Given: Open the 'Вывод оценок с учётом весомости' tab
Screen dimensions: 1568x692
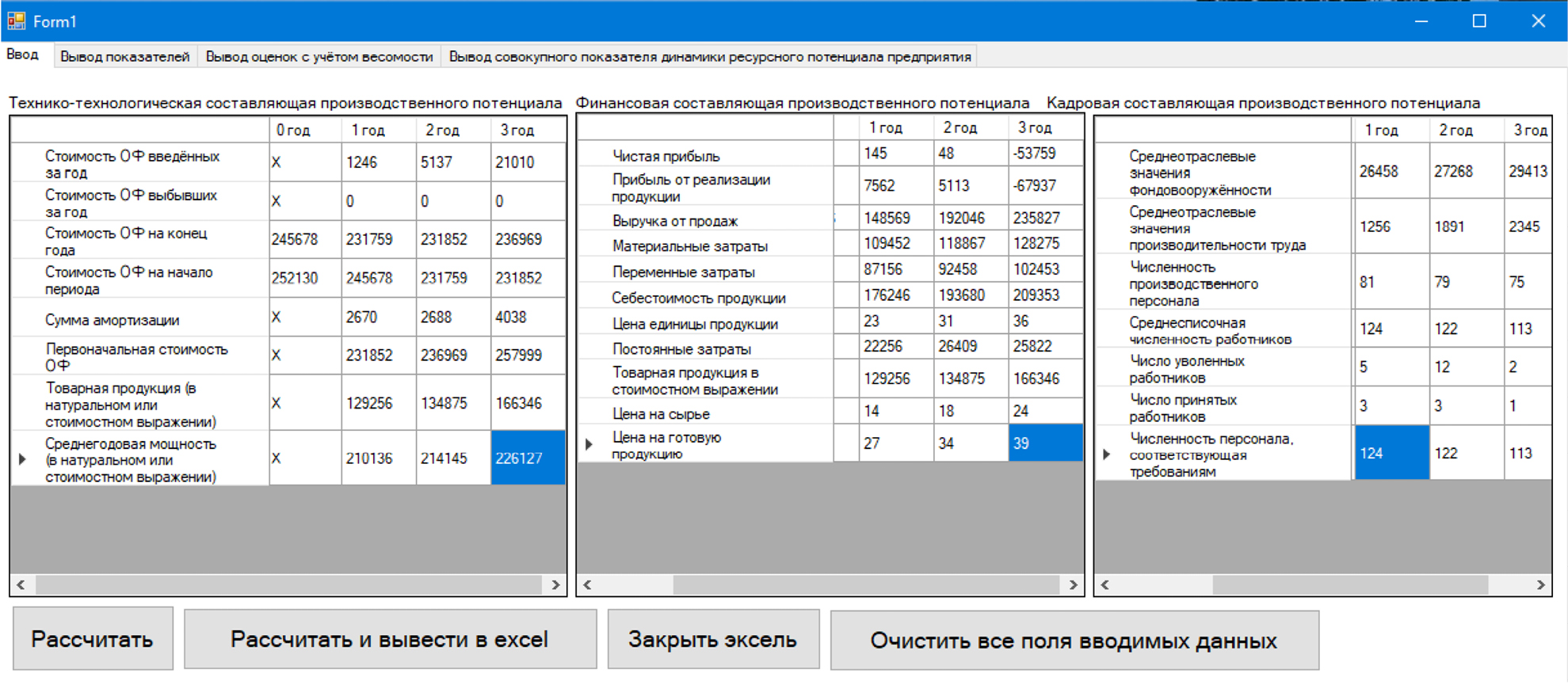Looking at the screenshot, I should pos(319,57).
